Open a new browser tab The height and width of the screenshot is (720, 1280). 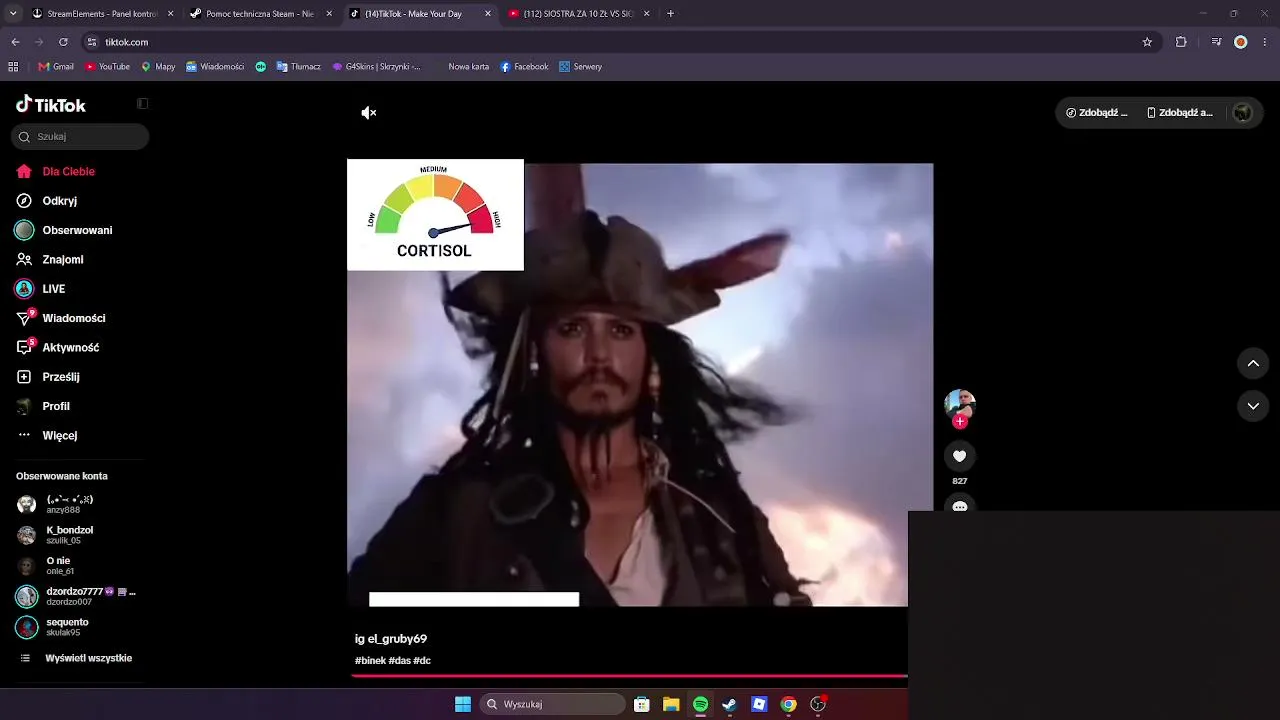[670, 14]
